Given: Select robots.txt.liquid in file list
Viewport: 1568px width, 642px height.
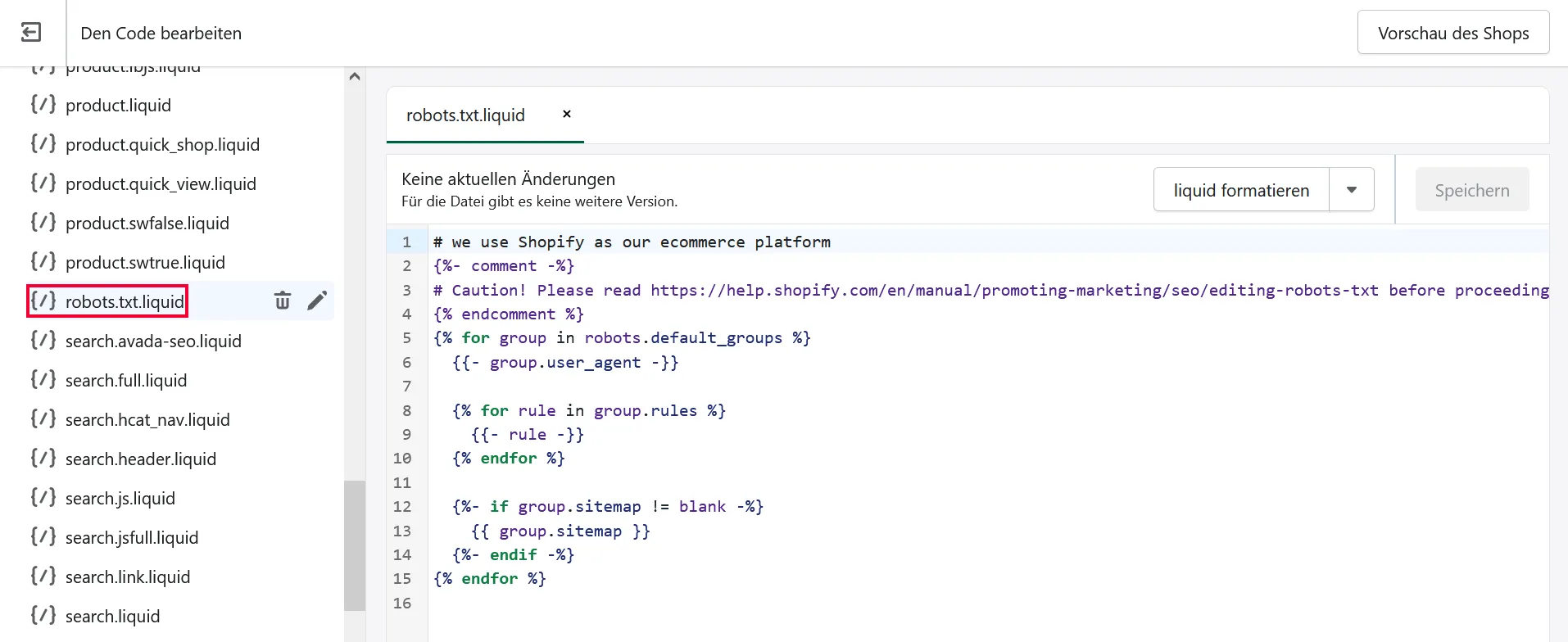Looking at the screenshot, I should pos(125,302).
